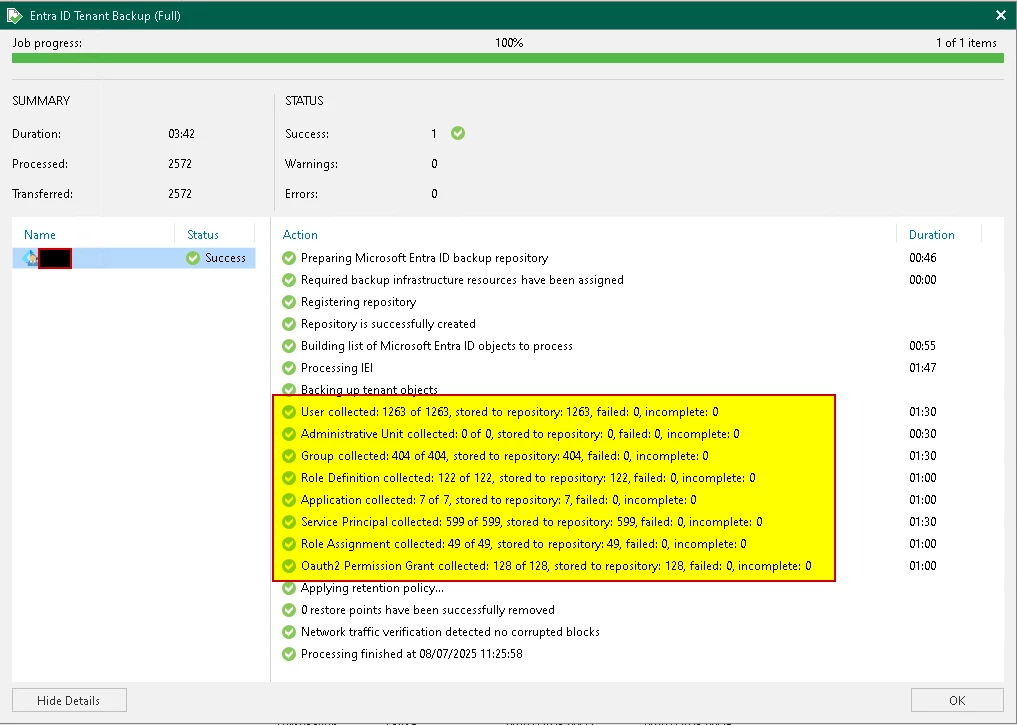Select 'Processing finished at 08/07/2025 11:25:58' entry

[411, 654]
